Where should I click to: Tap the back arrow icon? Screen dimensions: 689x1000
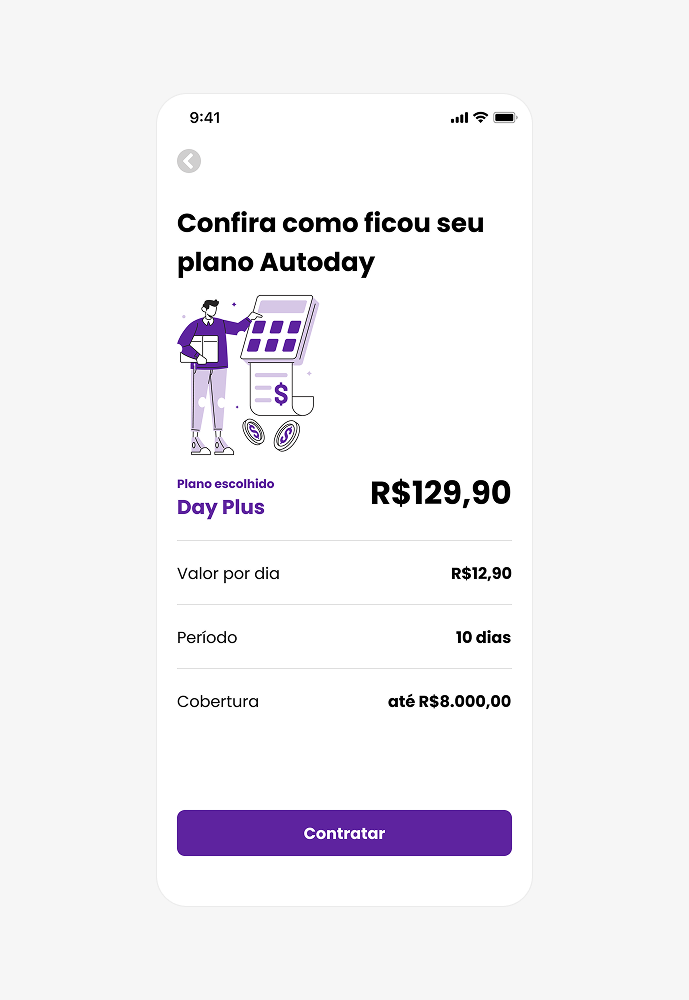pyautogui.click(x=189, y=161)
